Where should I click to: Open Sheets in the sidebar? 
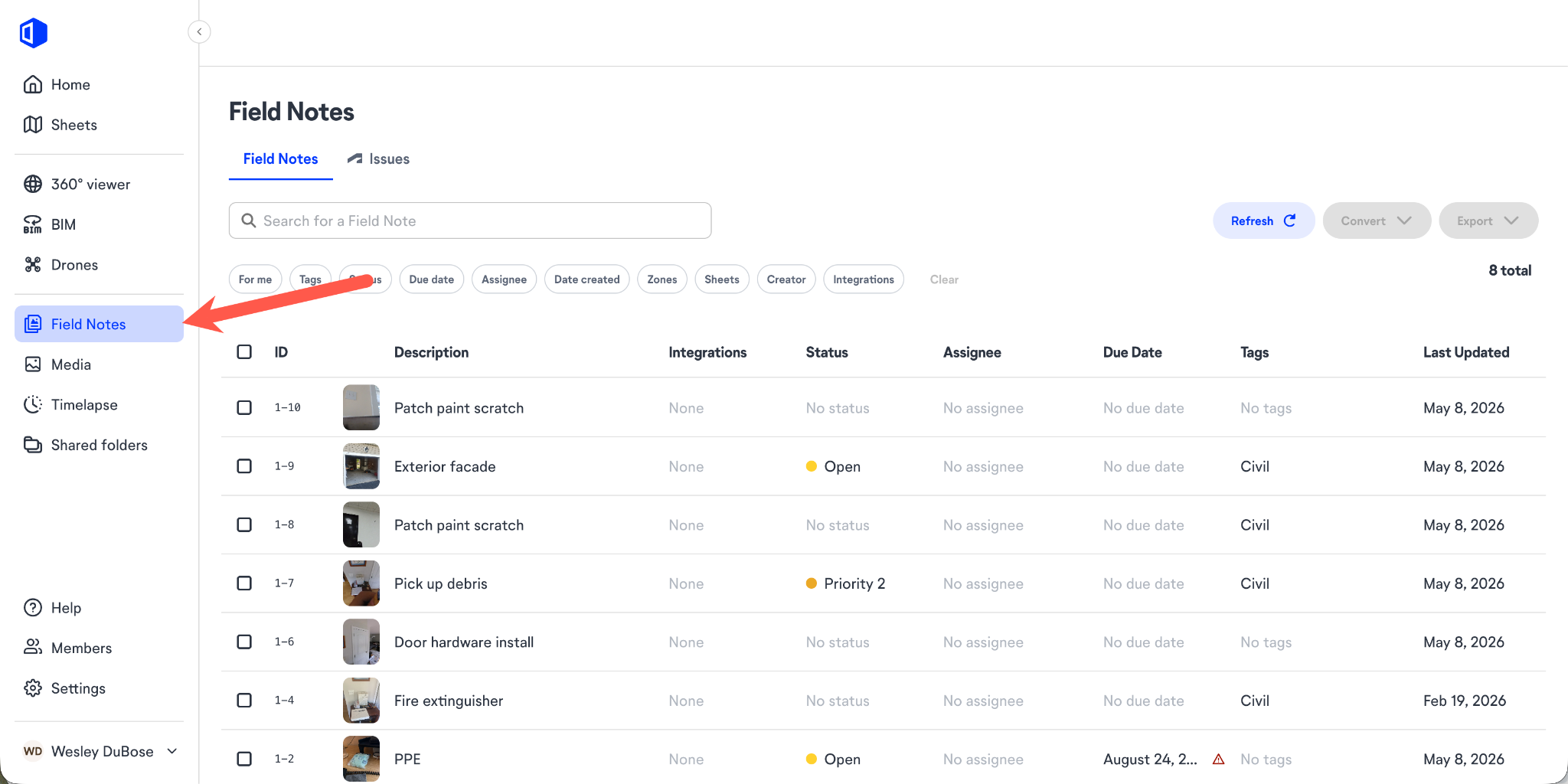(74, 125)
